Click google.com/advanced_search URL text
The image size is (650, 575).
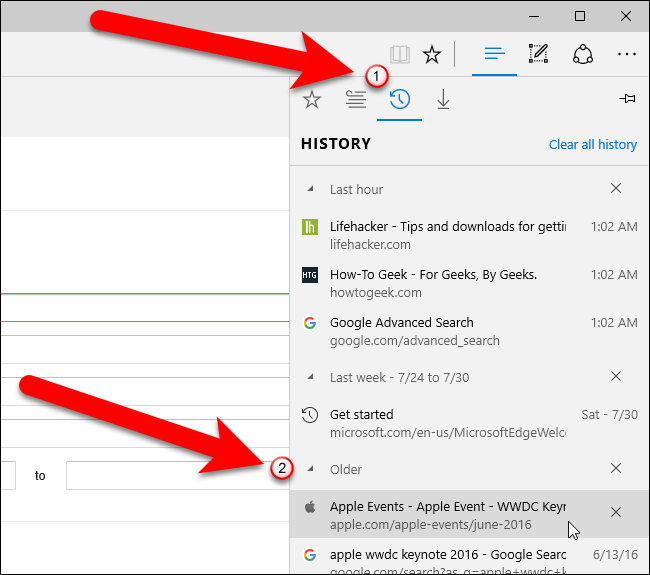pyautogui.click(x=415, y=341)
